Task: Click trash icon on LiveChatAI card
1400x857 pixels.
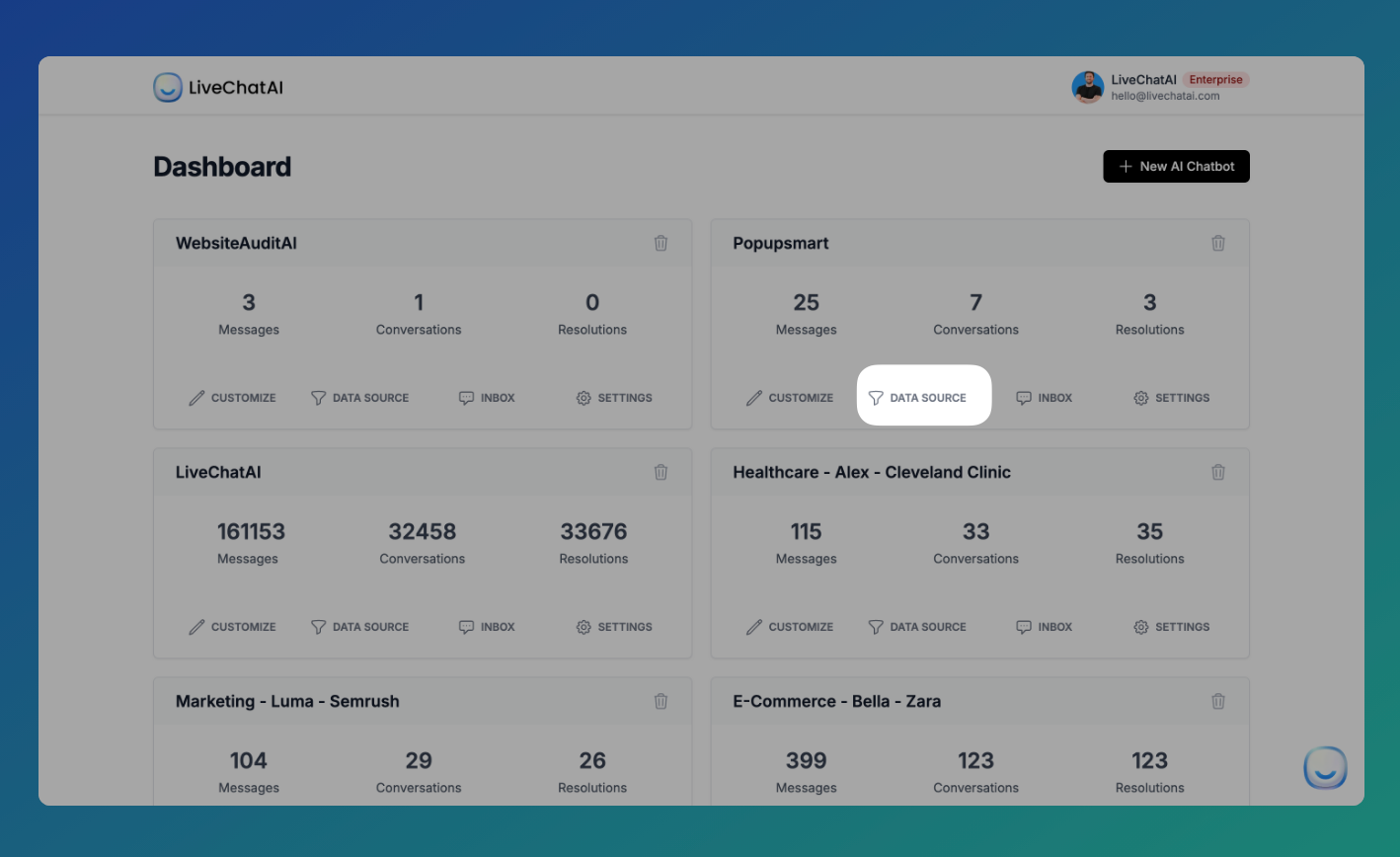Action: pyautogui.click(x=661, y=472)
